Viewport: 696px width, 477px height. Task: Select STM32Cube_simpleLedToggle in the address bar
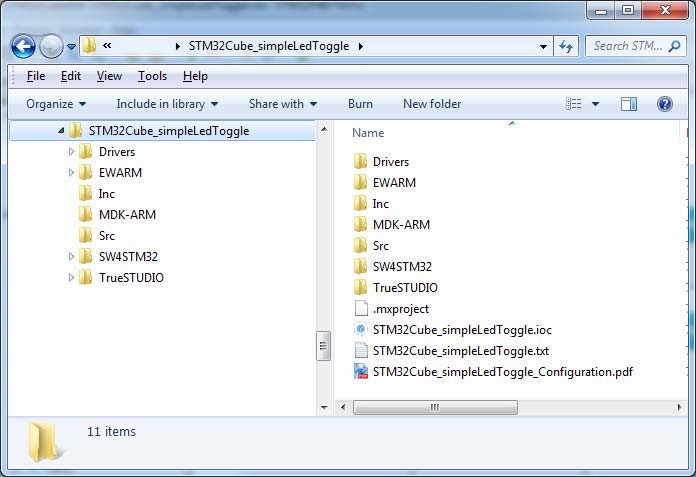[x=269, y=46]
